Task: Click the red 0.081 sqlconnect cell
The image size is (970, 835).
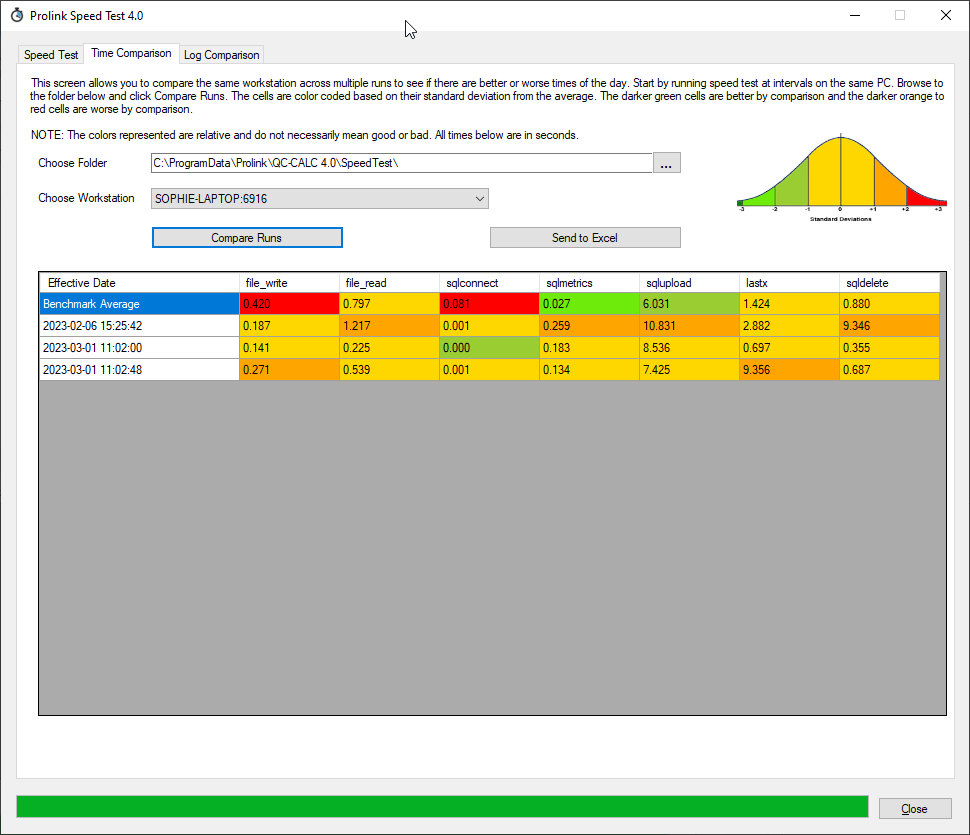Action: [489, 304]
